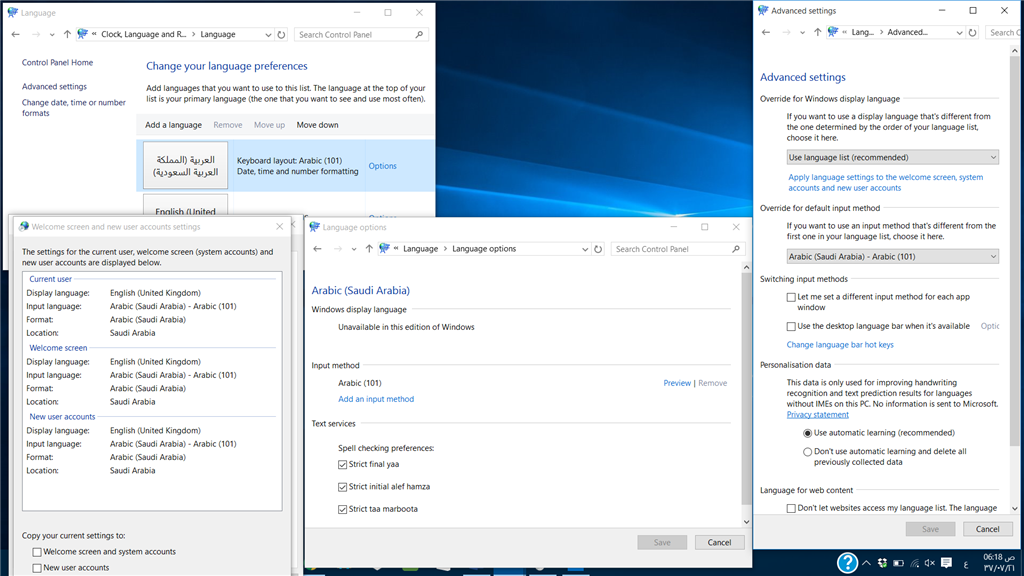Click the search magnifier in Language options window

point(736,249)
